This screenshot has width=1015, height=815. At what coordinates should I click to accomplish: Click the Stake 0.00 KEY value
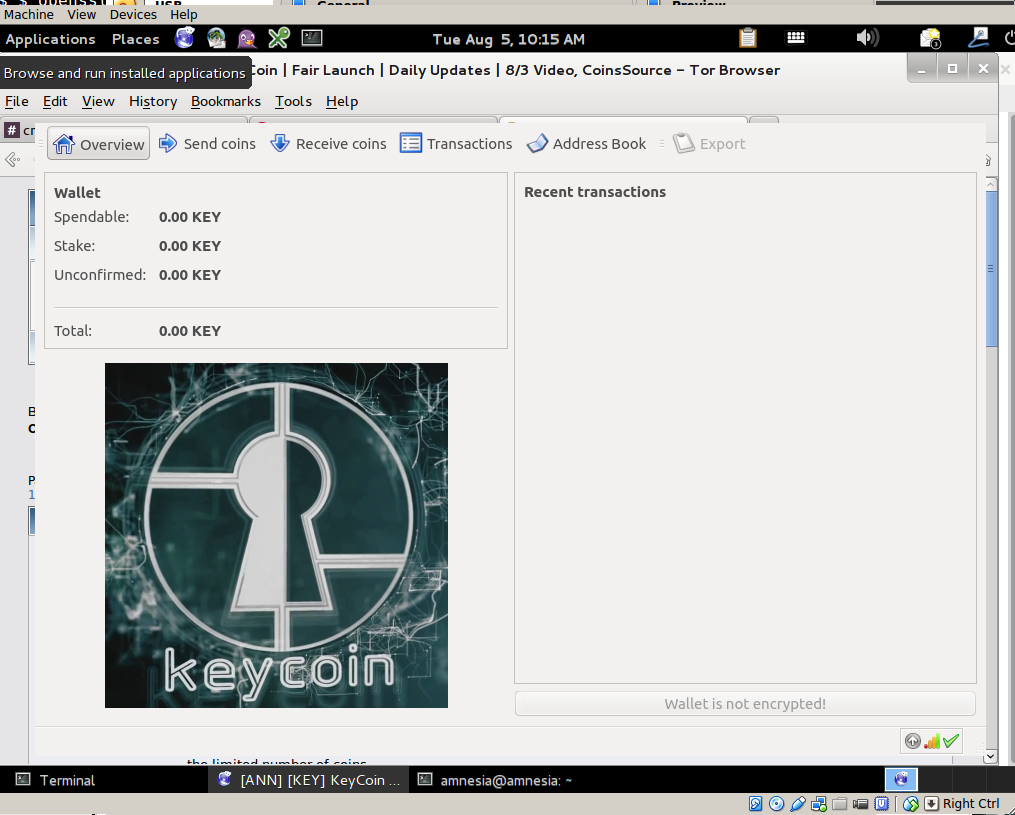[x=190, y=246]
